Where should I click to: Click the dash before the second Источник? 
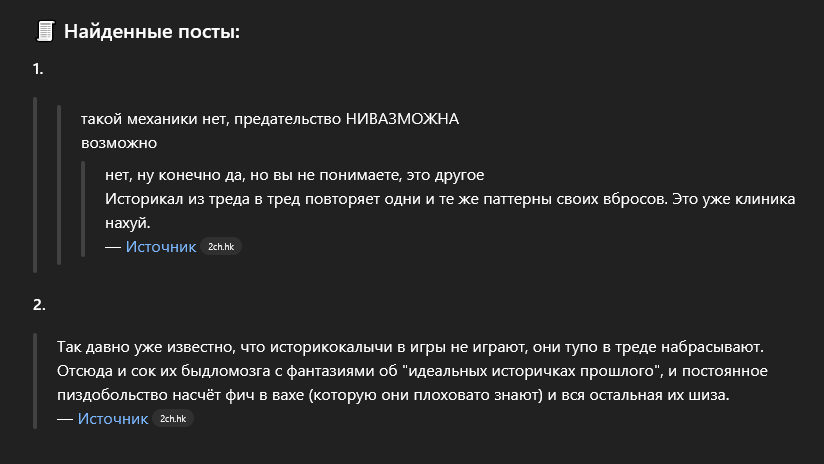pyautogui.click(x=65, y=419)
